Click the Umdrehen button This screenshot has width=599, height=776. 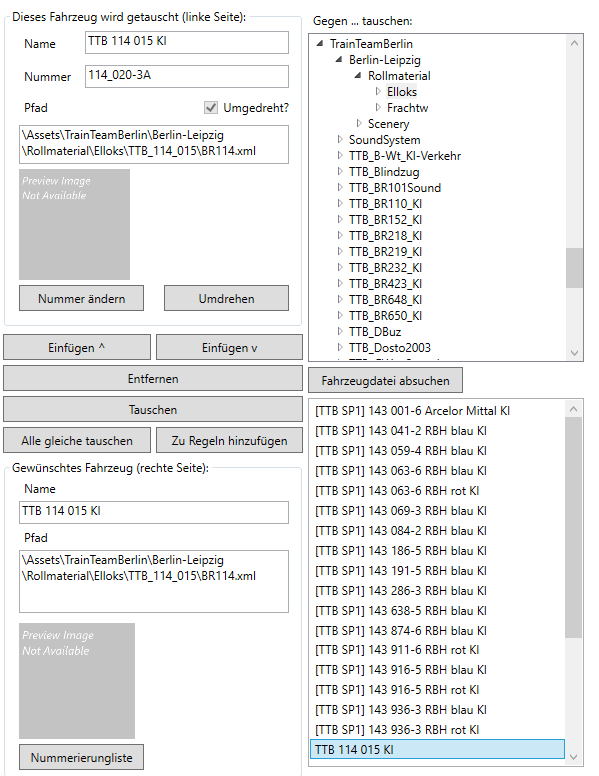226,298
